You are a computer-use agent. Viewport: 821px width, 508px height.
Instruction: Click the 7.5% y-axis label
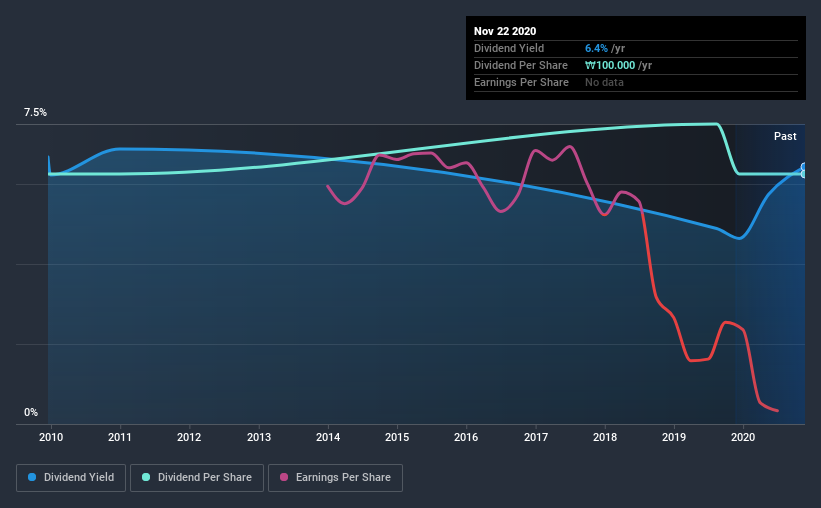pos(35,113)
